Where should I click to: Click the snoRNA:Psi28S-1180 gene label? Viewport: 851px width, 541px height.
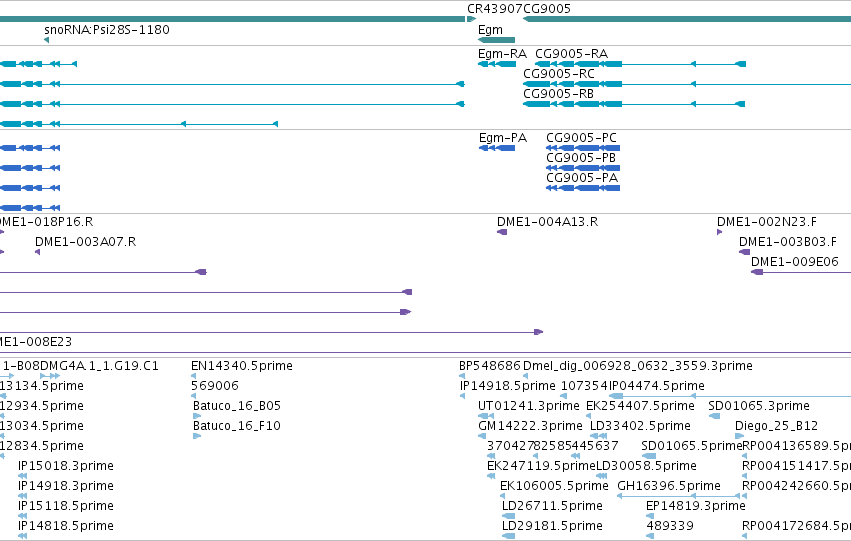point(107,30)
